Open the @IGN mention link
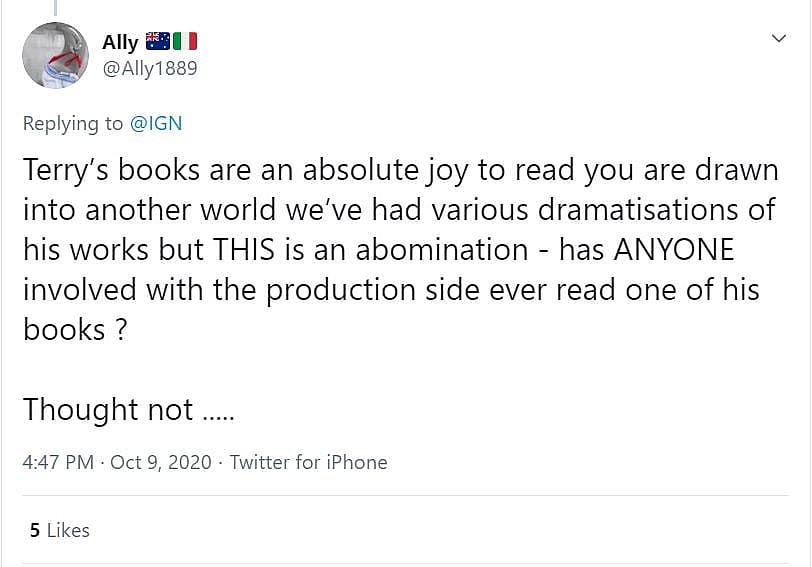 [x=156, y=123]
